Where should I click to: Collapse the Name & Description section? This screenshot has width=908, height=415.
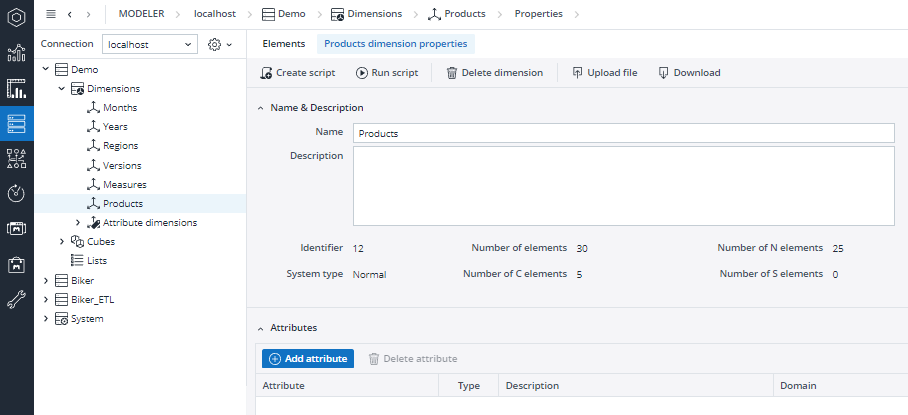(x=260, y=108)
